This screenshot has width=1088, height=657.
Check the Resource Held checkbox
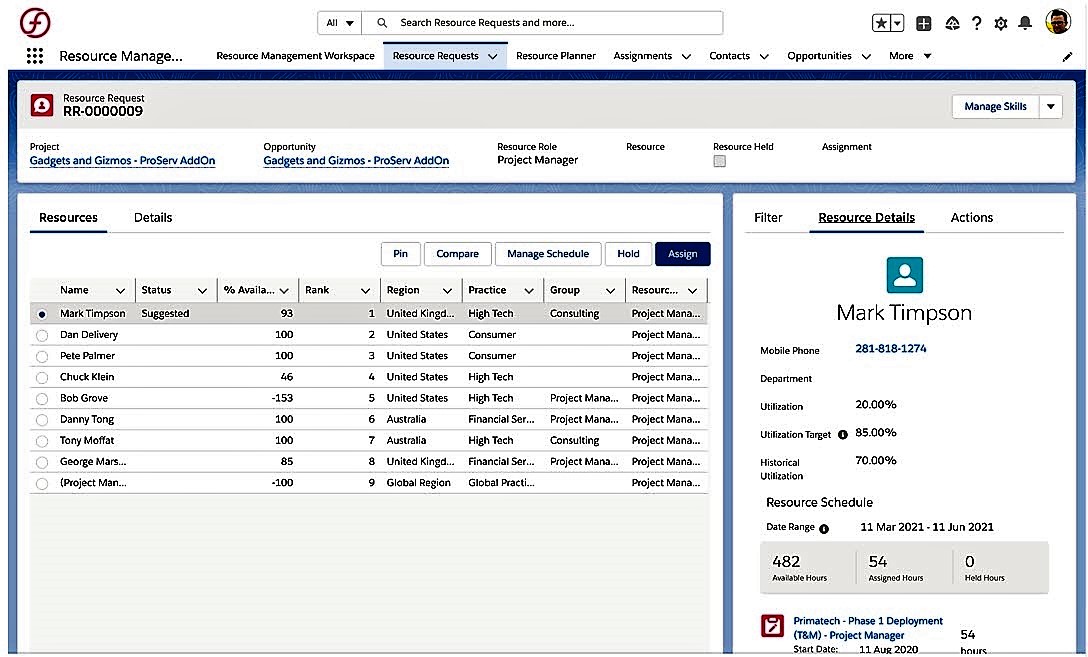[x=719, y=161]
